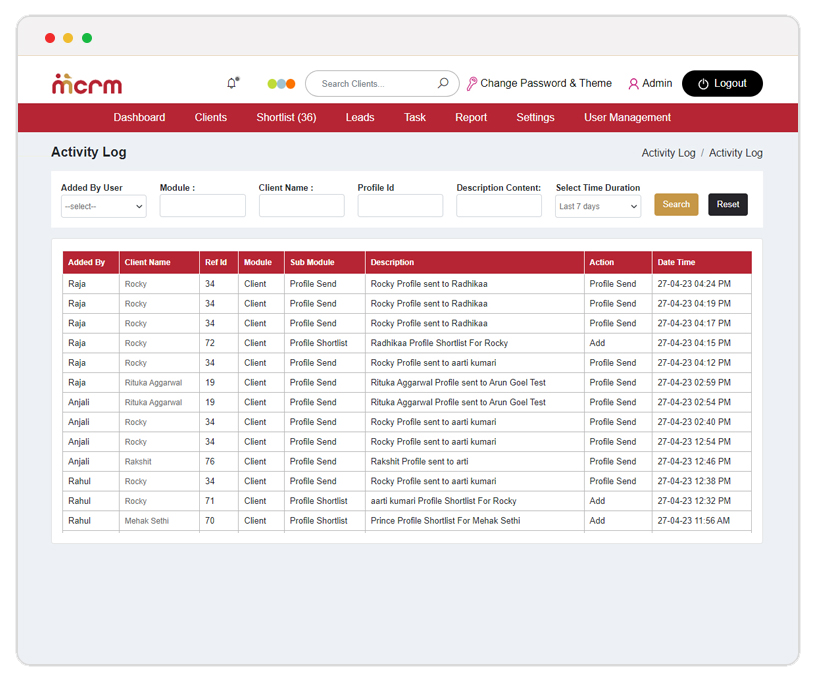Focus the Profile Id text field
820x680 pixels.
coord(400,206)
